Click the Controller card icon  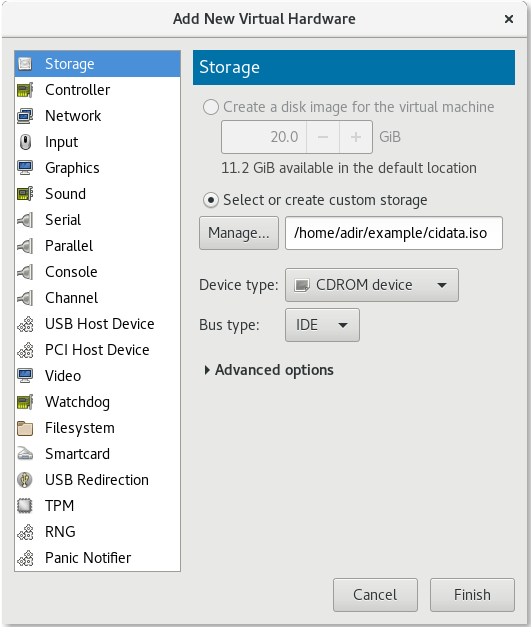pos(25,90)
